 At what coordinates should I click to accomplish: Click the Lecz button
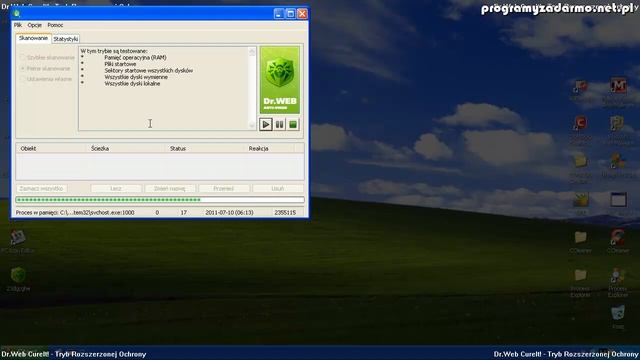coord(116,189)
